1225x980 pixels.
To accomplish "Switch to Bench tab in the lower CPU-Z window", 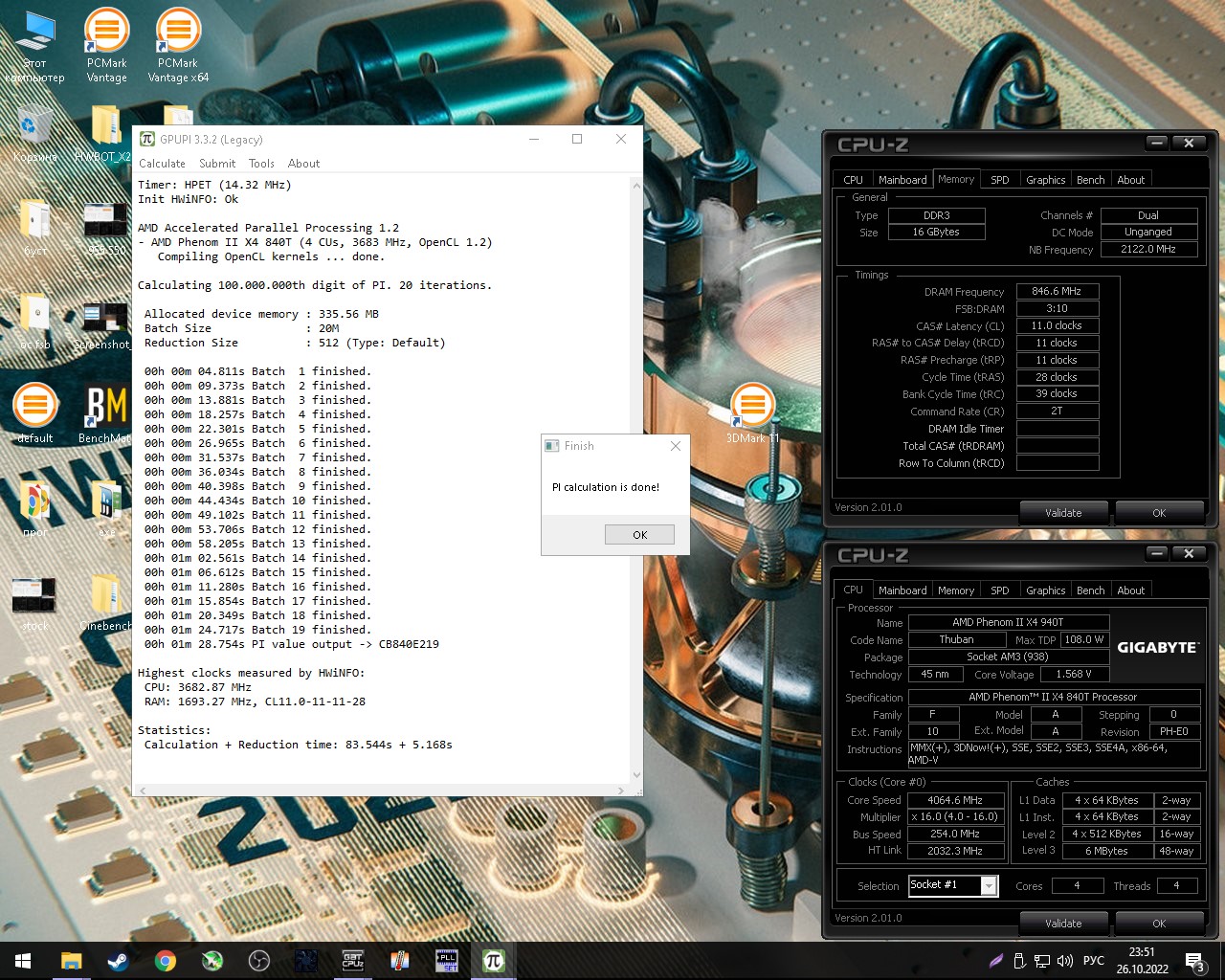I will click(1090, 590).
